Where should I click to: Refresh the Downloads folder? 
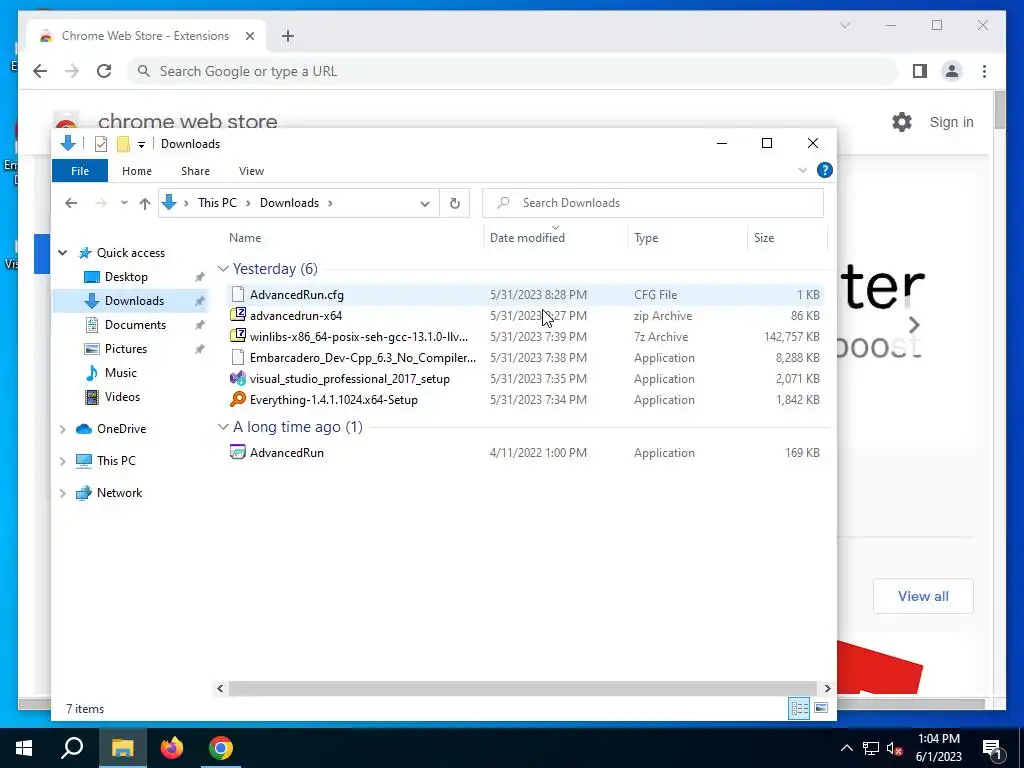(455, 203)
